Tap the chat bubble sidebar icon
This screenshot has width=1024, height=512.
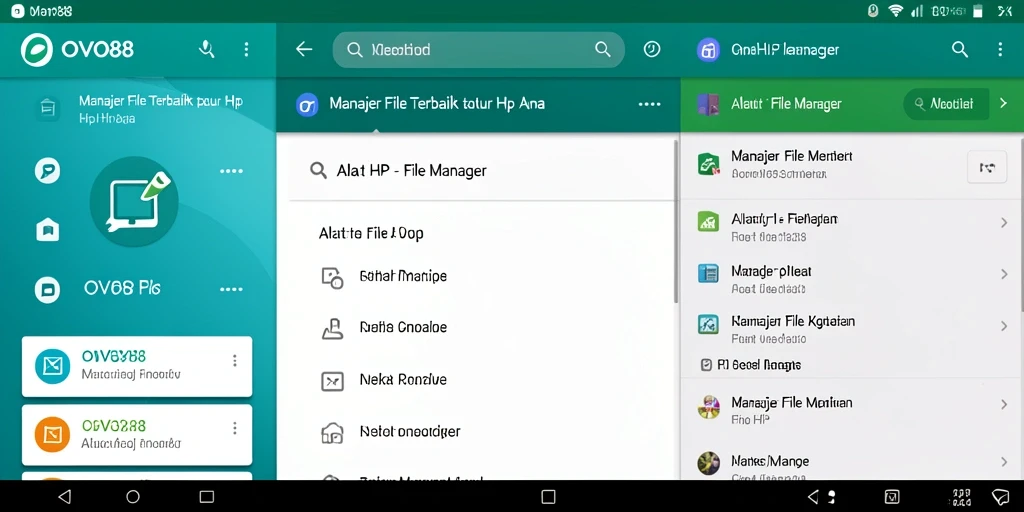pyautogui.click(x=47, y=170)
